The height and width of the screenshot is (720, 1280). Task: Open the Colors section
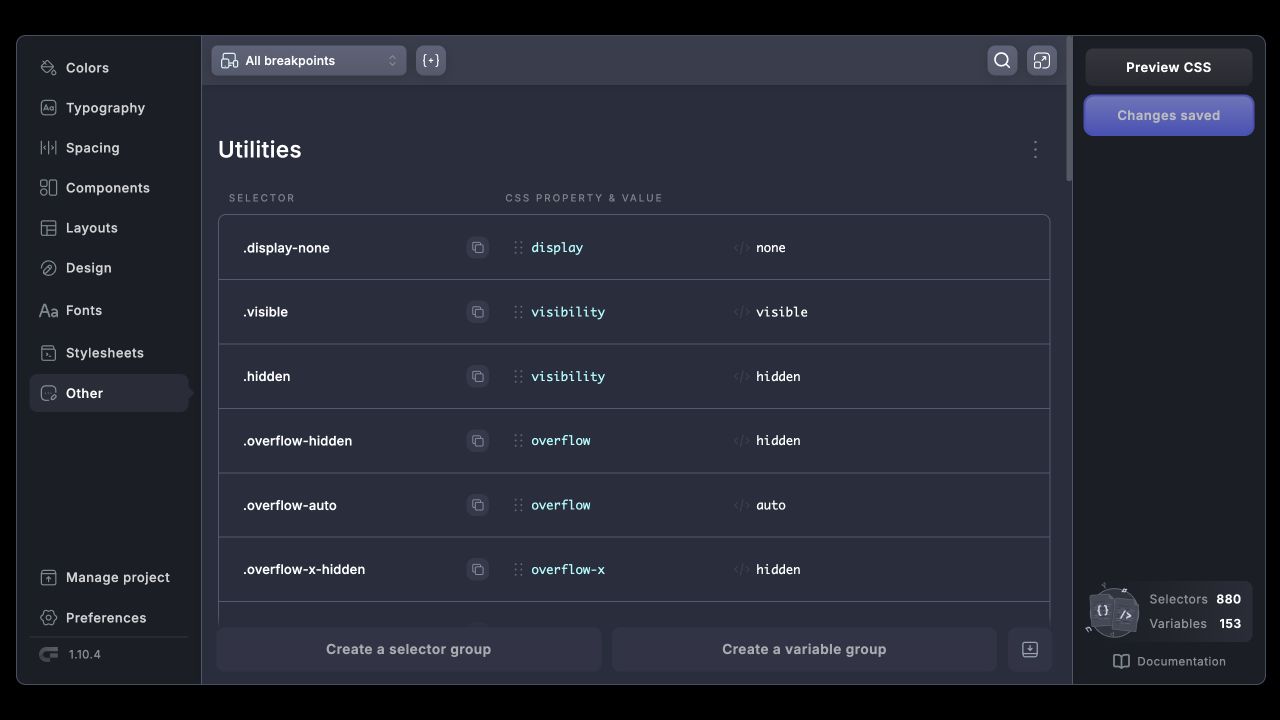[108, 68]
